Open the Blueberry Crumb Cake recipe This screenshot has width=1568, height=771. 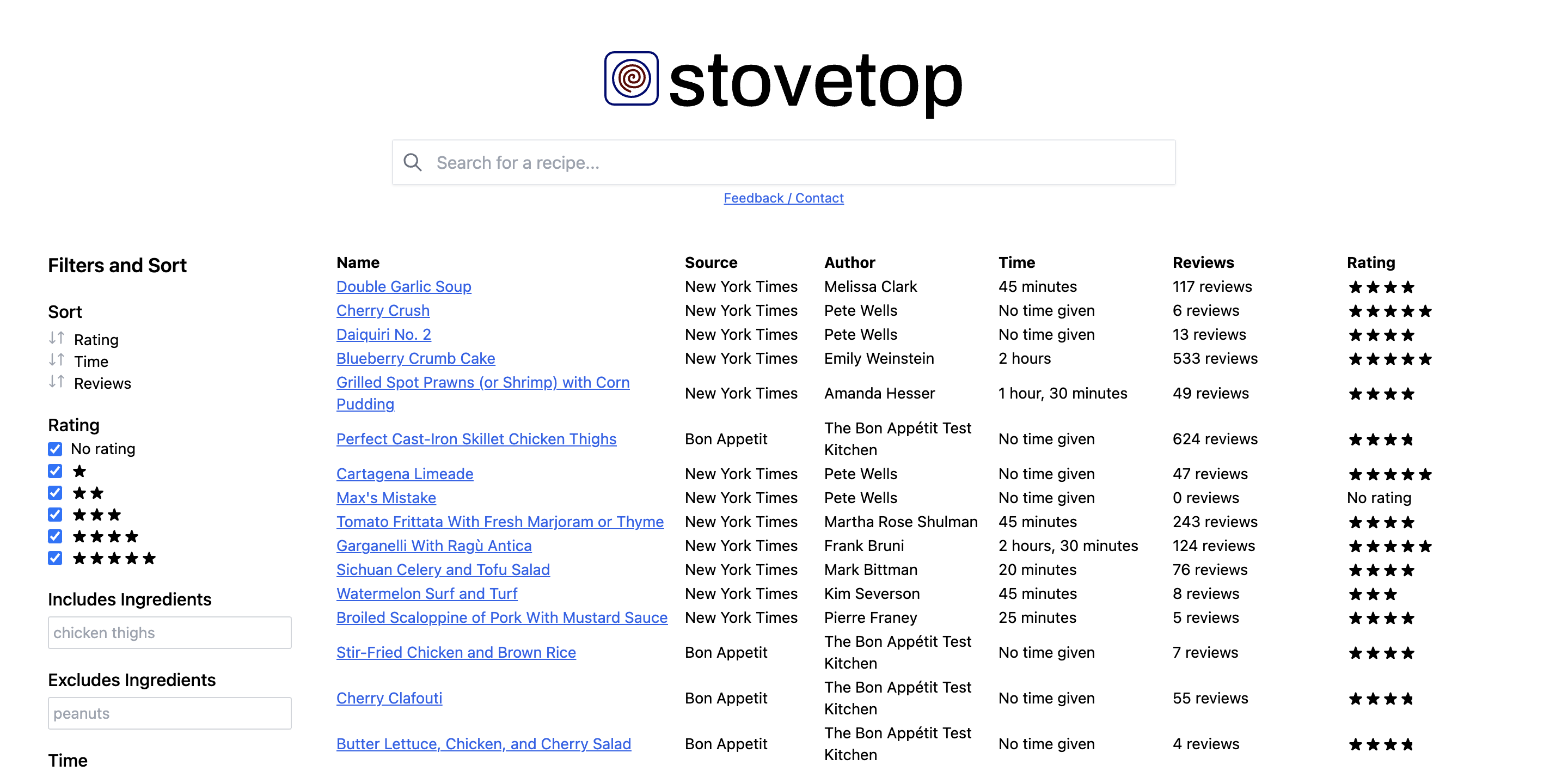pos(415,358)
